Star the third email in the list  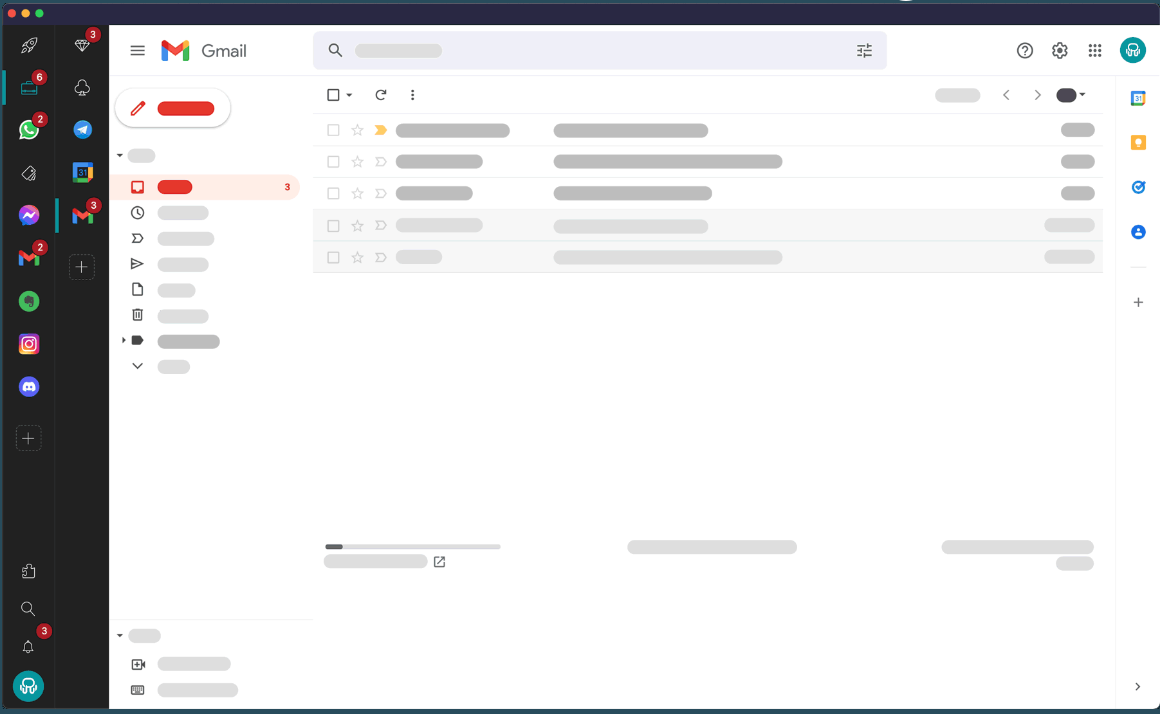[357, 193]
